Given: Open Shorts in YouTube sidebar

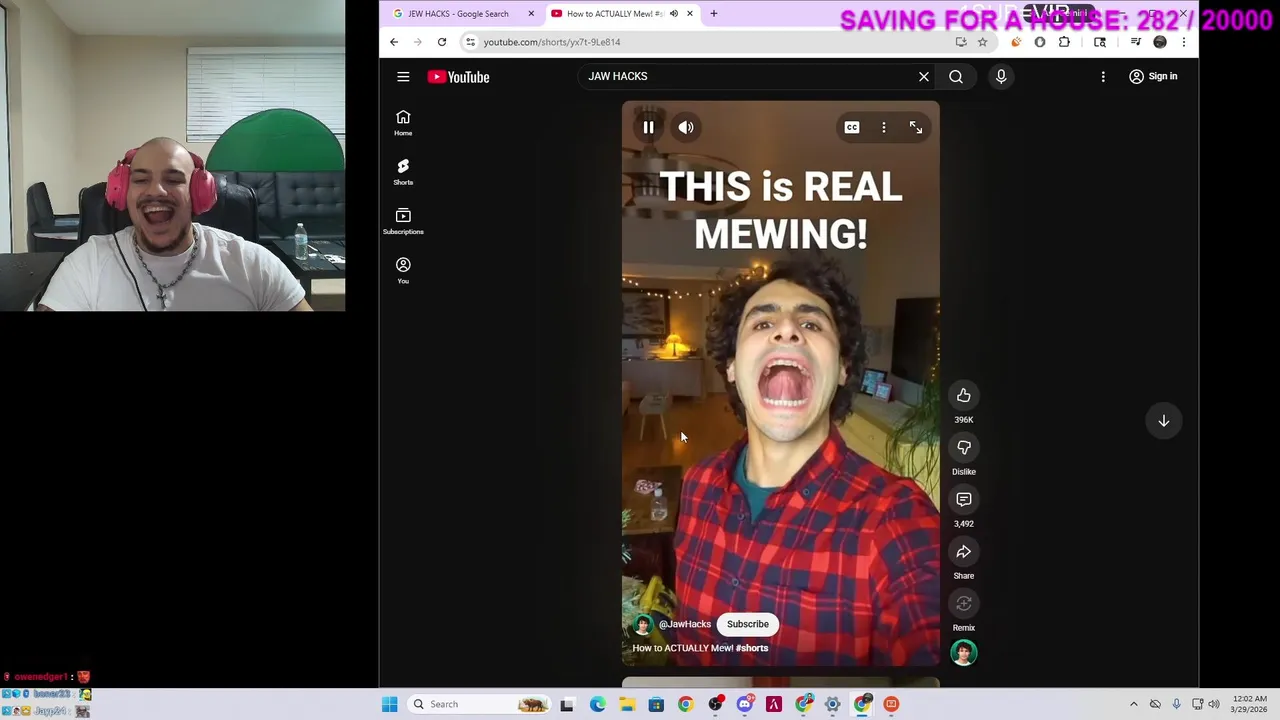Looking at the screenshot, I should [x=403, y=172].
